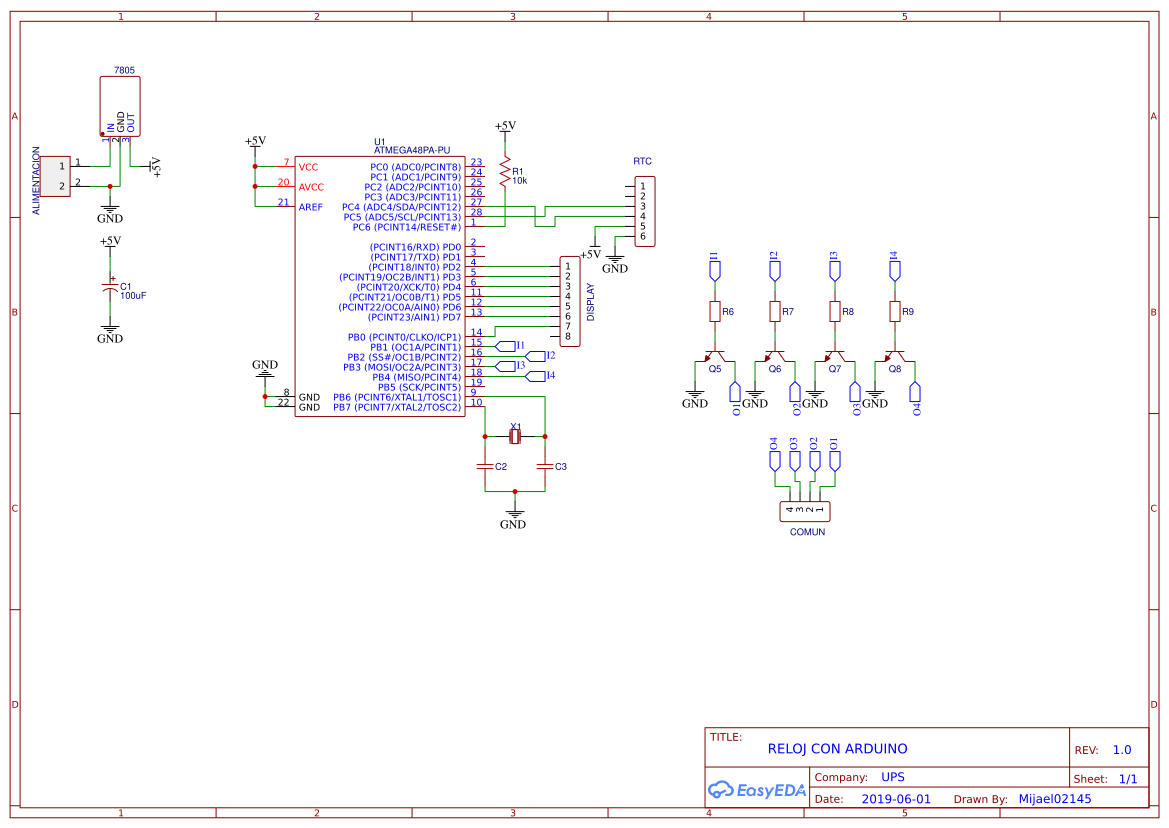
Task: Select the GND symbol below C1
Action: click(x=110, y=330)
